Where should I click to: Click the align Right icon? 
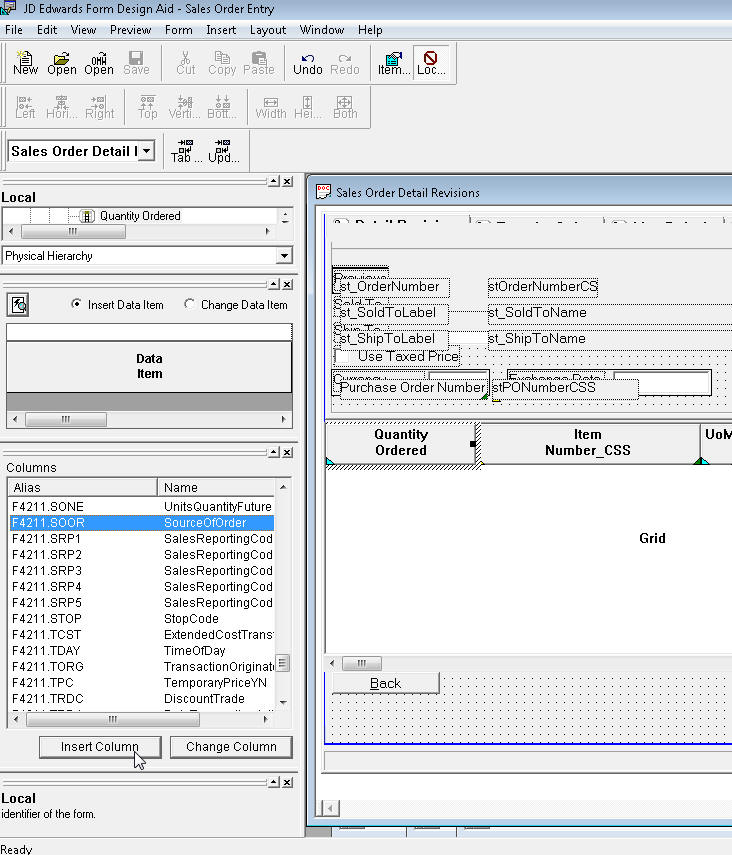(x=99, y=107)
